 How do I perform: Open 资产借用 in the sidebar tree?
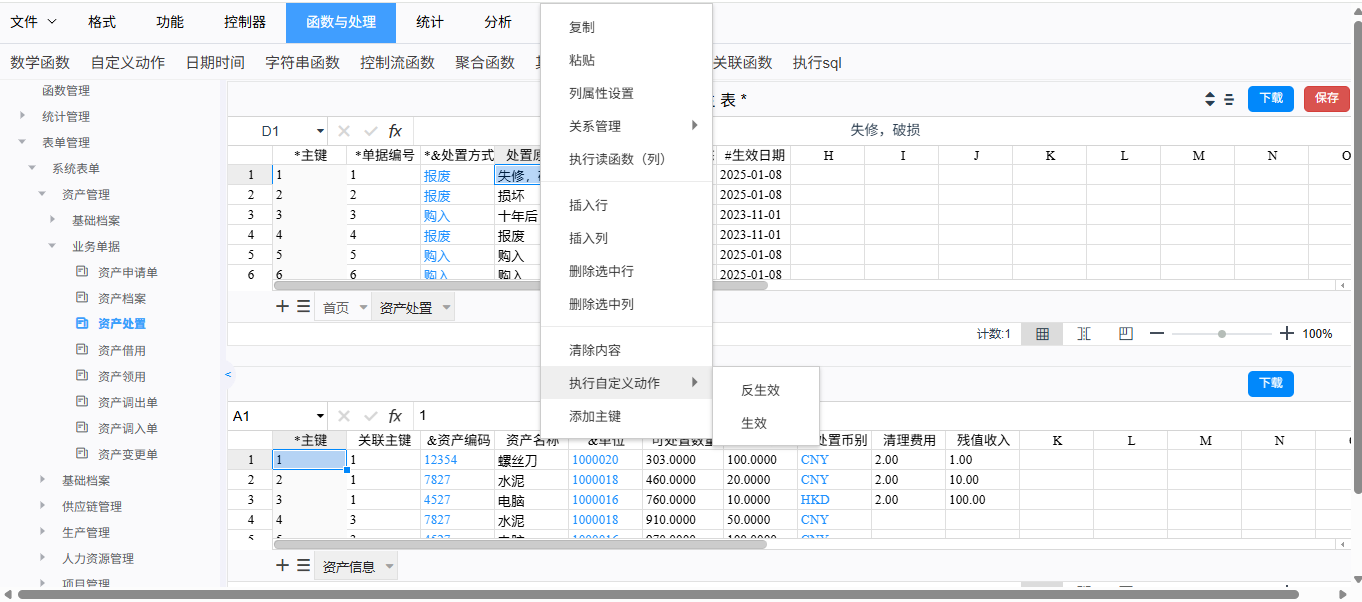121,350
